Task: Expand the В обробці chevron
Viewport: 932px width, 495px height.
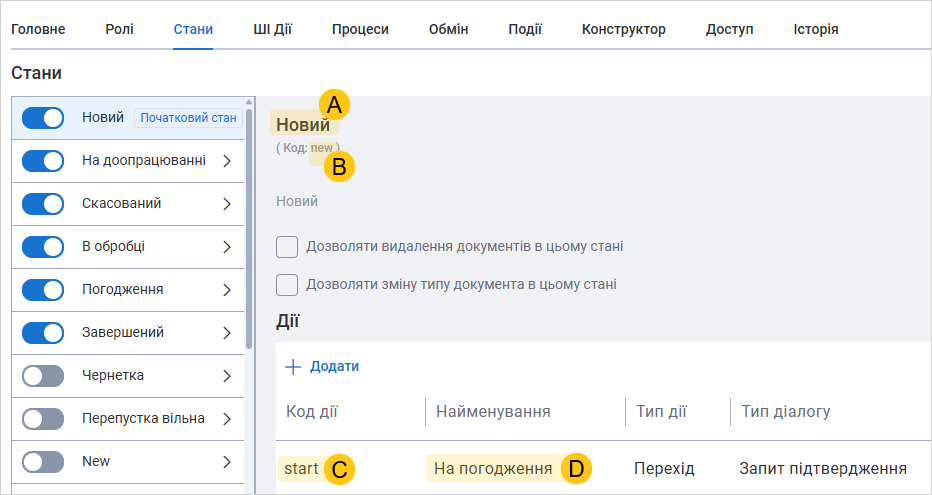Action: tap(226, 247)
